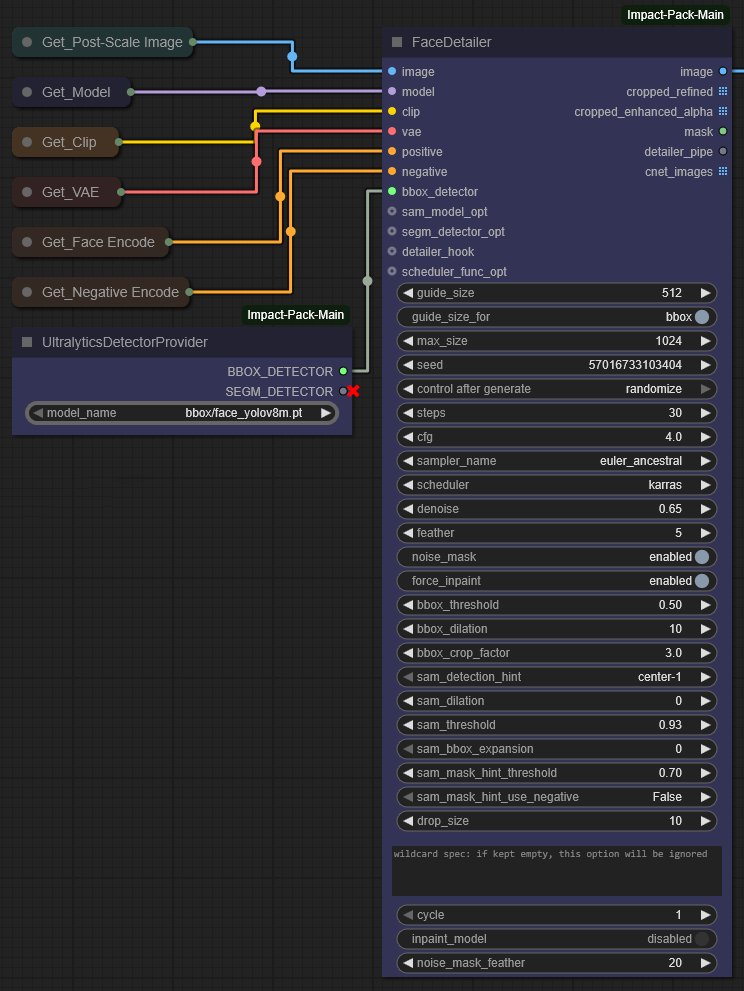Increase cycle value with right arrow
This screenshot has width=744, height=991.
tap(705, 915)
